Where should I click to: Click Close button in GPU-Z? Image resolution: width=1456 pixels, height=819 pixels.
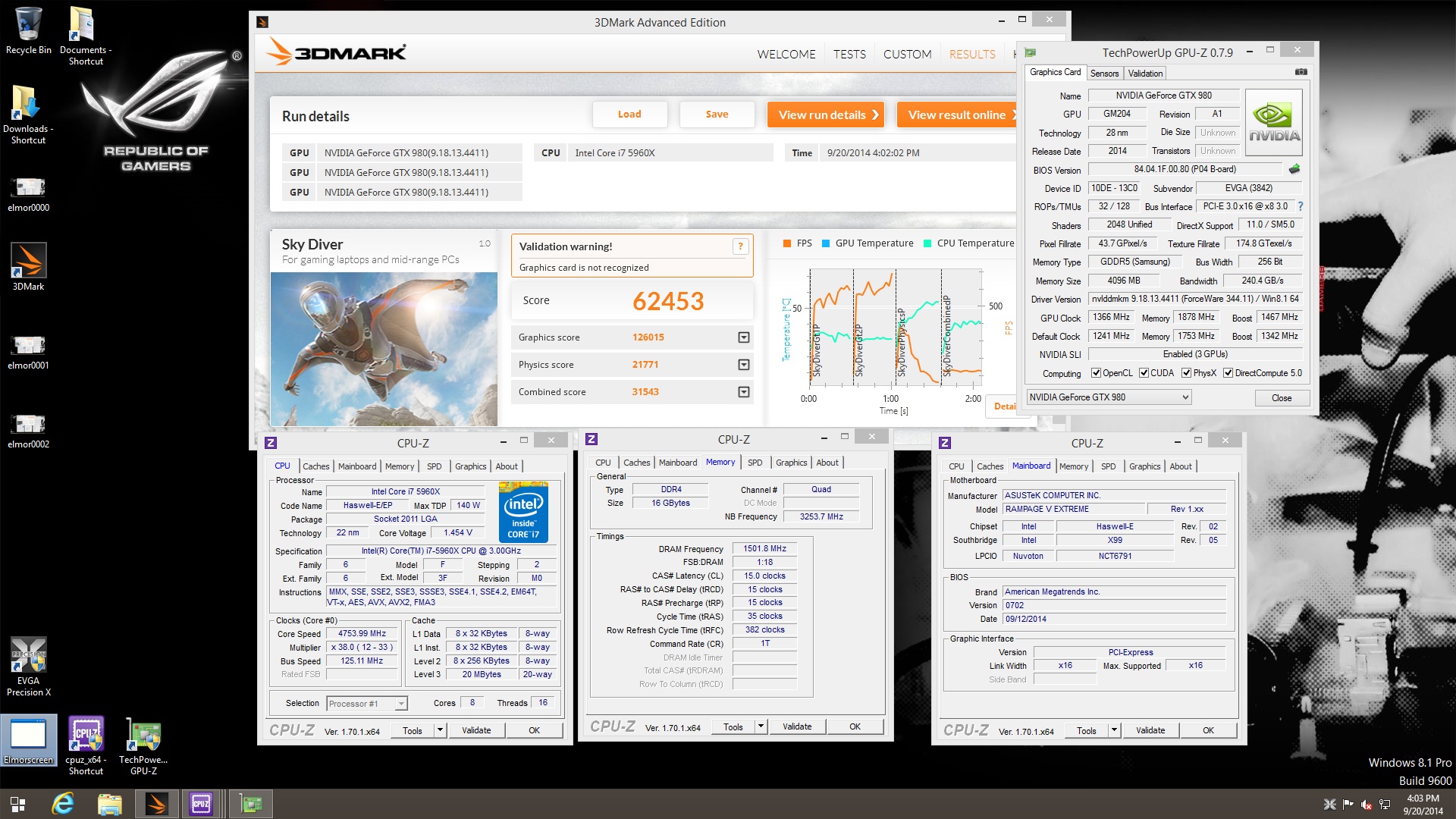(x=1282, y=398)
